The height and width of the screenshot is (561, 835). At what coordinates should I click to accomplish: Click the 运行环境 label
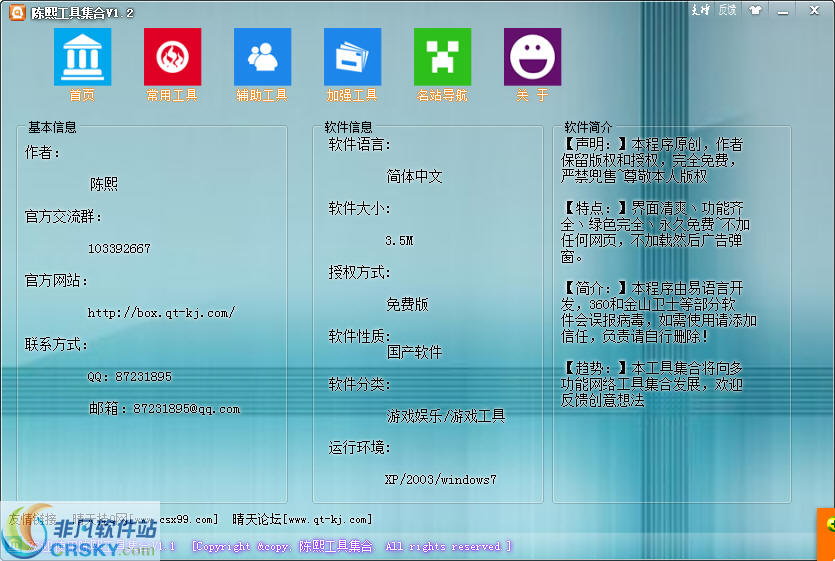(x=359, y=448)
